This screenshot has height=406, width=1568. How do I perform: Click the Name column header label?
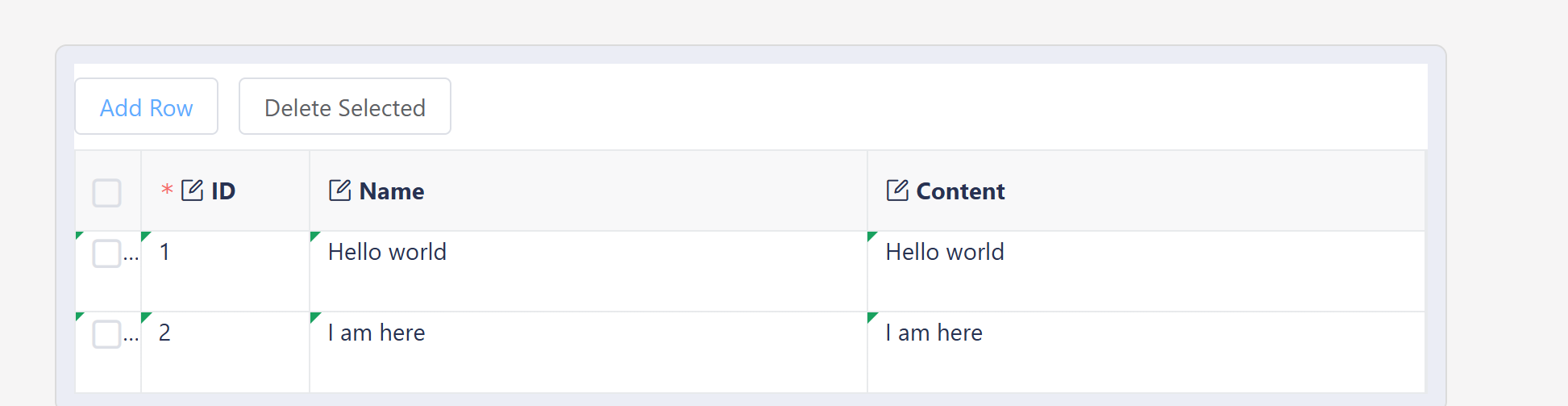(x=392, y=191)
